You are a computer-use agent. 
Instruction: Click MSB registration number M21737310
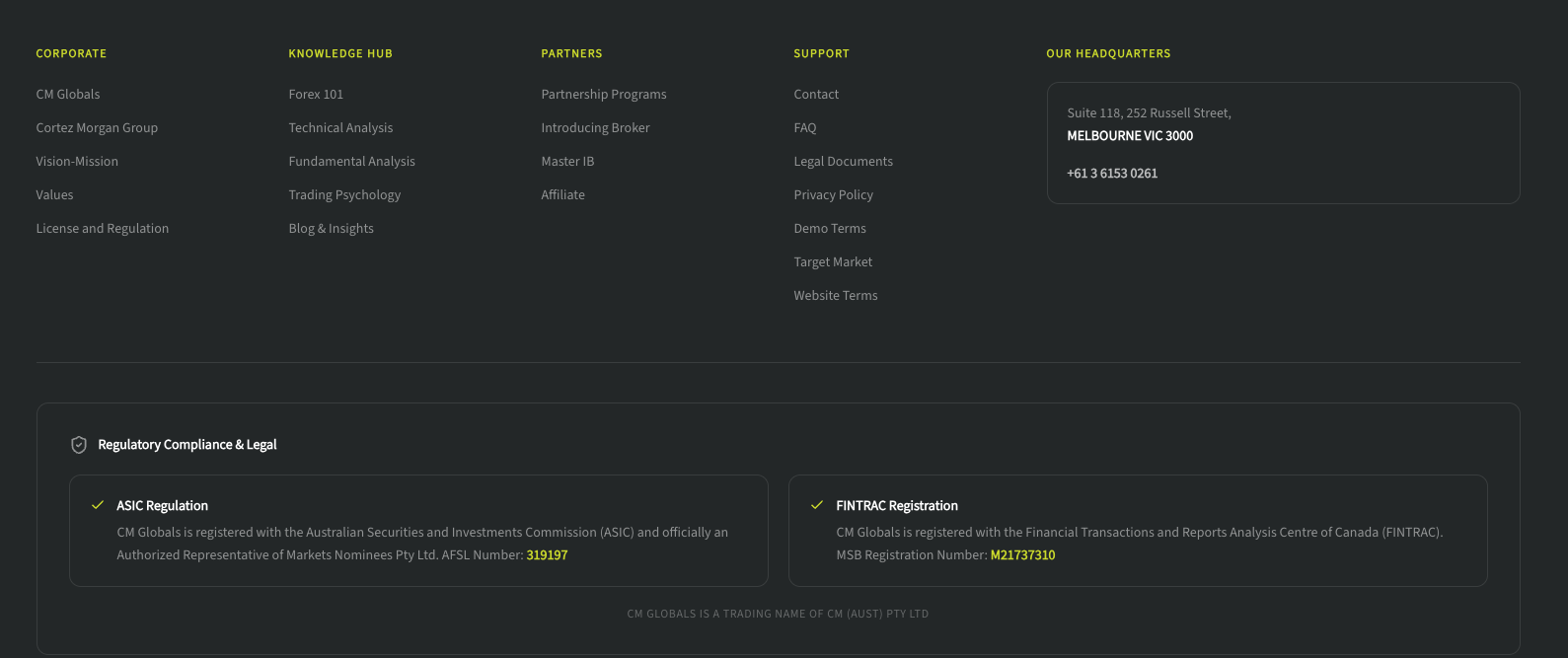coord(1022,554)
